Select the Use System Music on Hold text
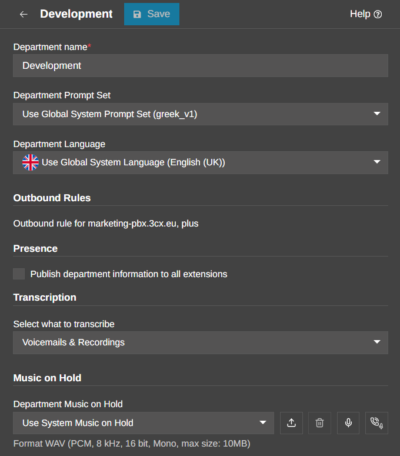 click(78, 423)
